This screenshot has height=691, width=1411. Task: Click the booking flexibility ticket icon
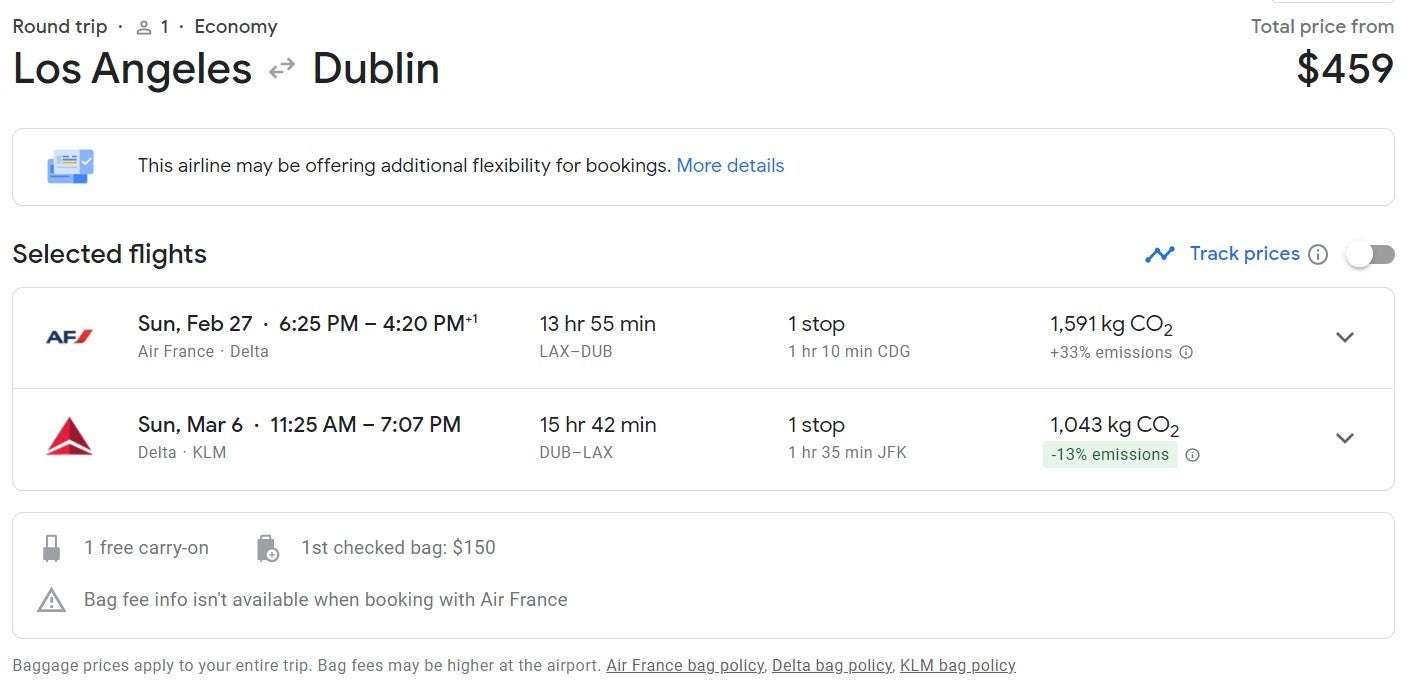pyautogui.click(x=70, y=166)
